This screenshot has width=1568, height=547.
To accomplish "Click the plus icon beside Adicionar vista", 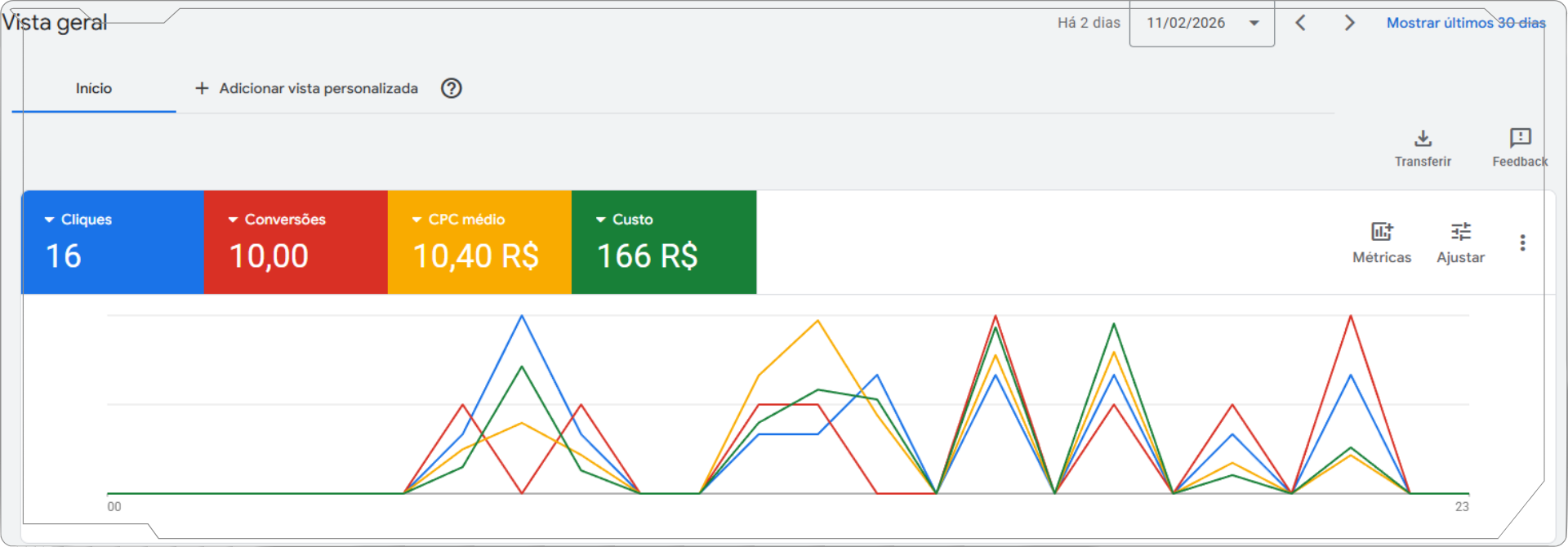I will 202,88.
